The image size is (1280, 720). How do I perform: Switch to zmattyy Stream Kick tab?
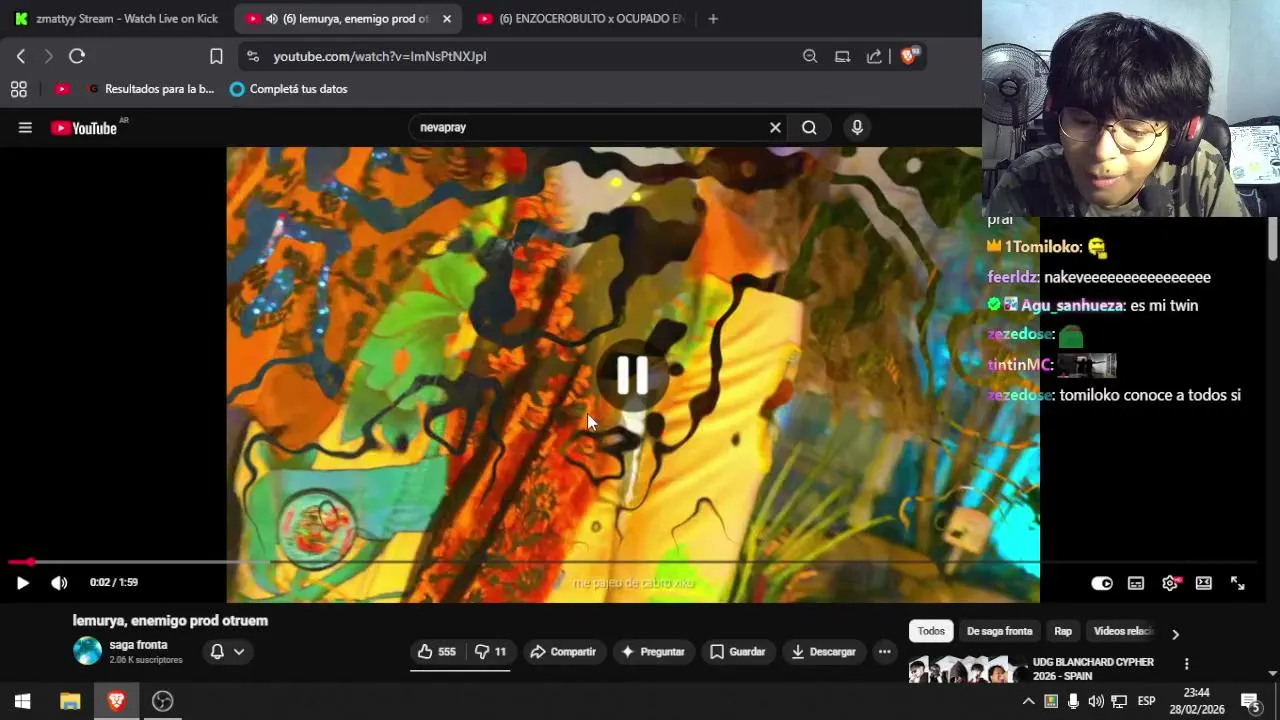pos(116,18)
